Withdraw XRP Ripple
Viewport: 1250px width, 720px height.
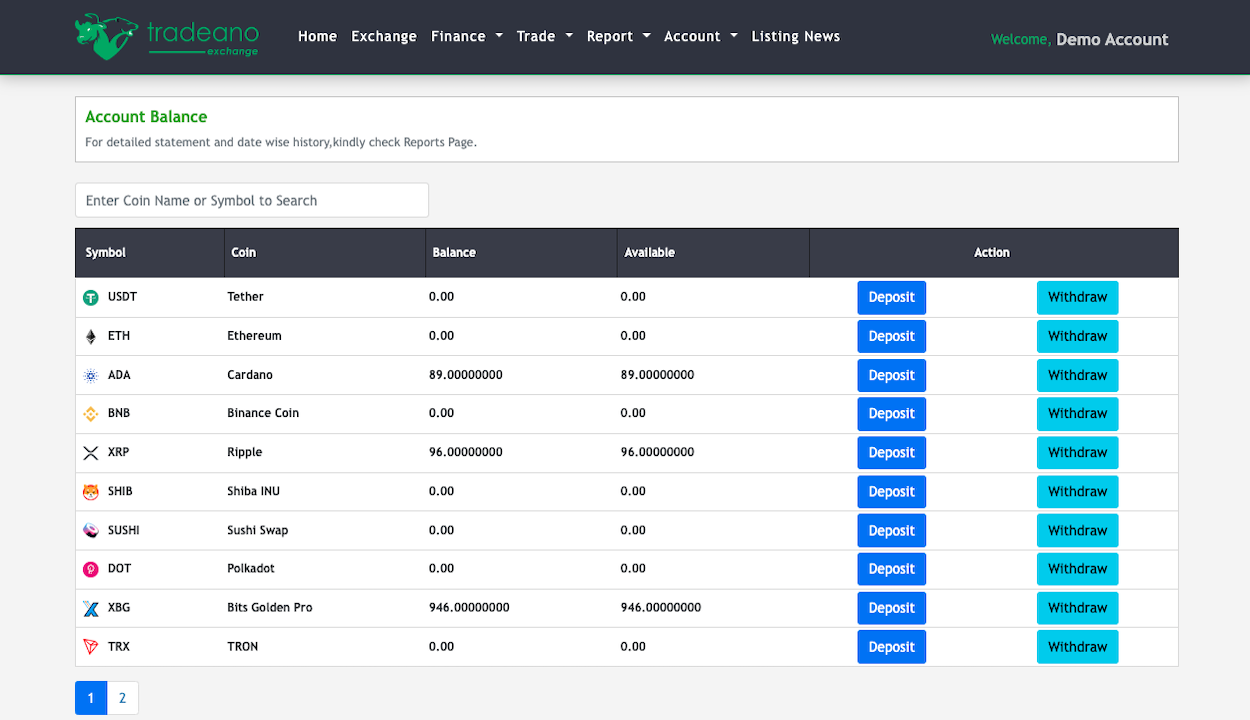point(1078,452)
